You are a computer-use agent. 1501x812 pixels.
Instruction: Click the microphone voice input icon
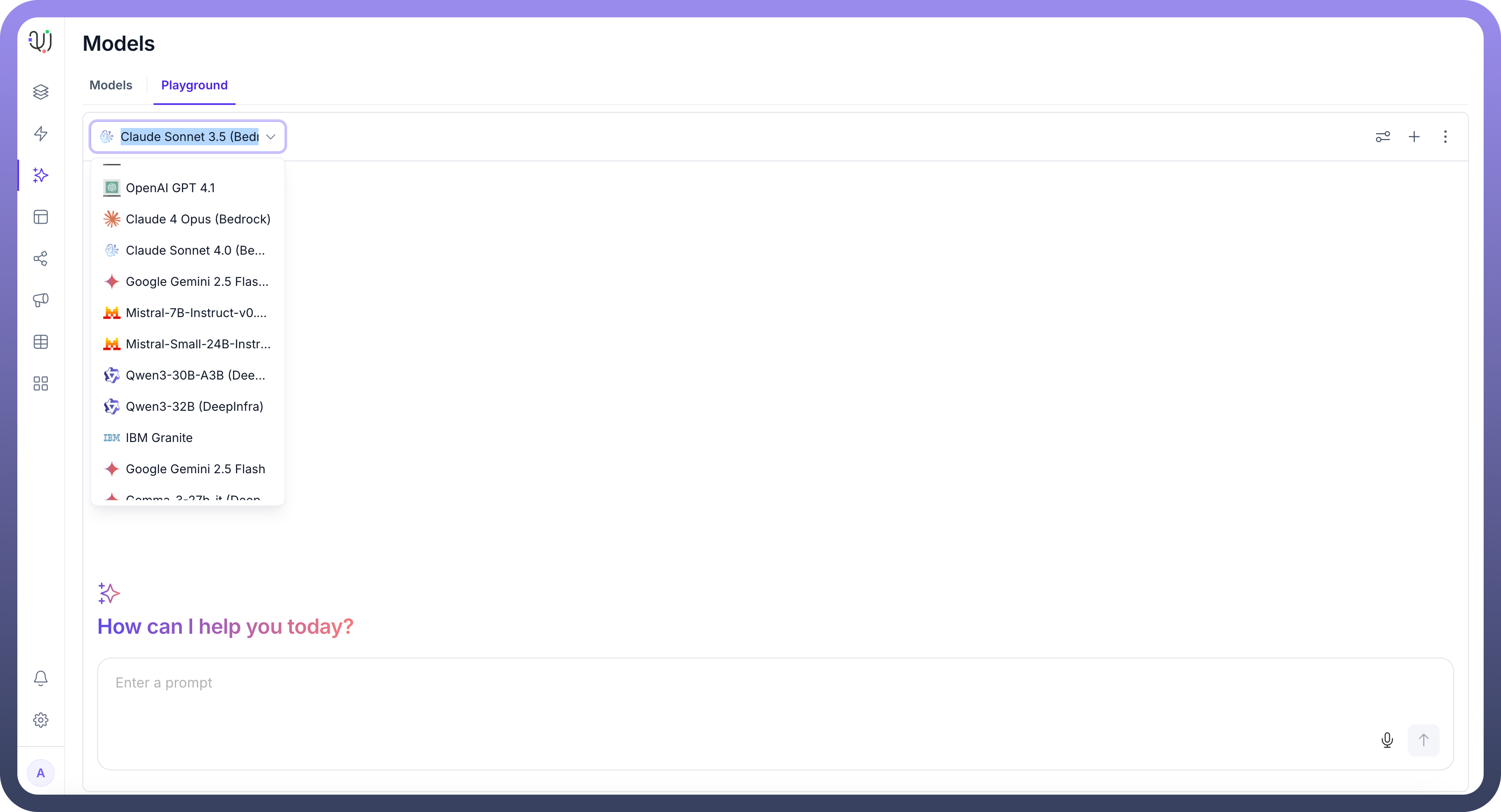pyautogui.click(x=1387, y=740)
